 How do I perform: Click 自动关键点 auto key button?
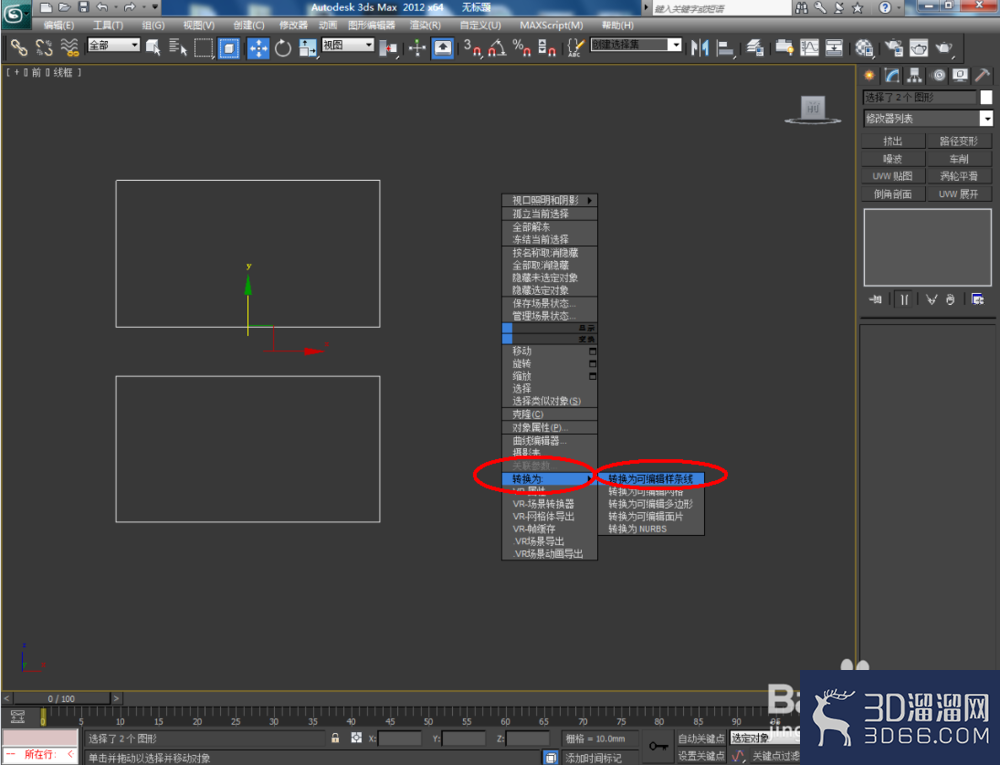[x=701, y=738]
